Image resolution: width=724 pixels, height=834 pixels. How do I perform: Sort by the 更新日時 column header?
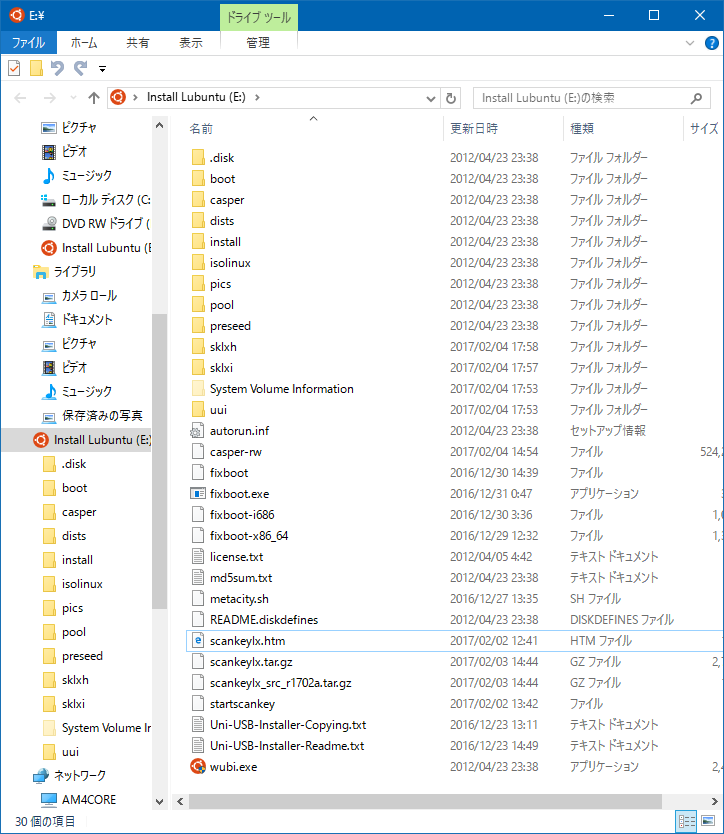[474, 129]
